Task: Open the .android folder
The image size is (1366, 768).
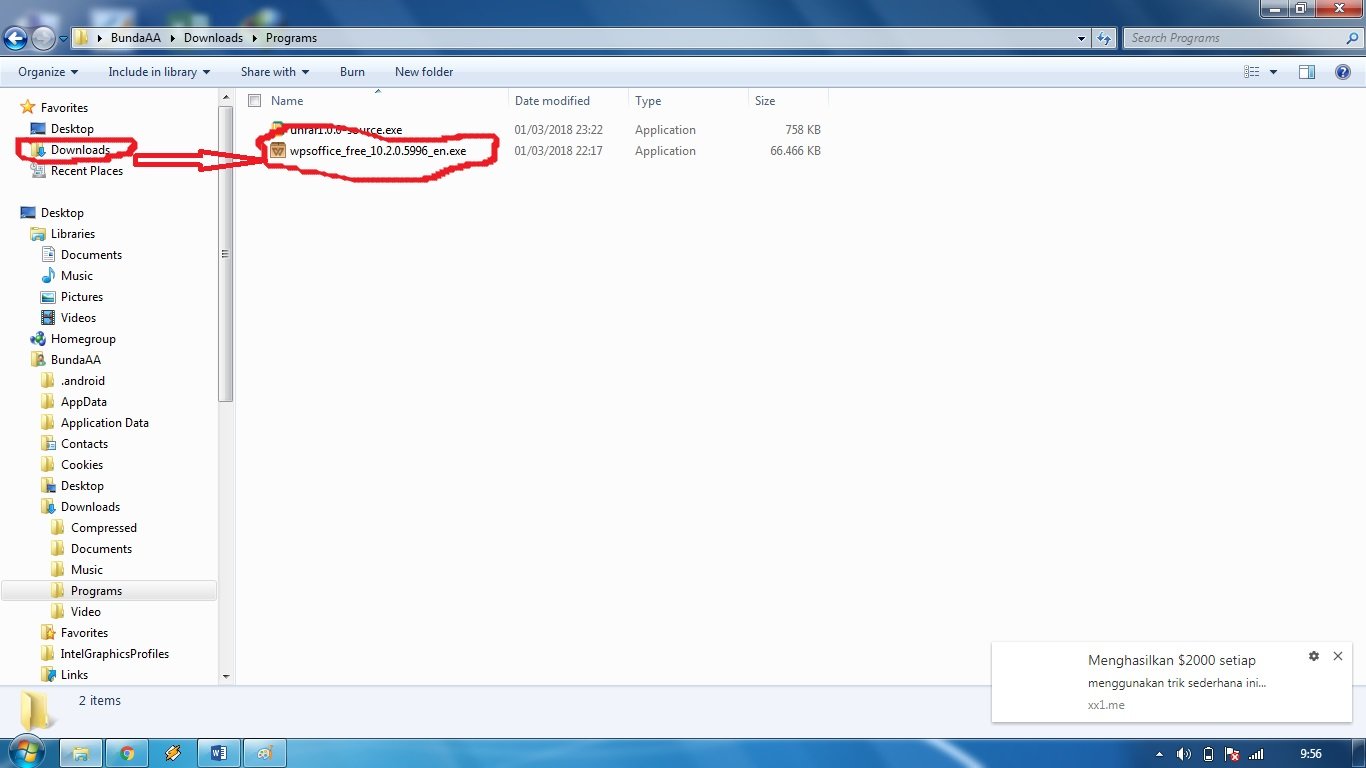Action: pyautogui.click(x=82, y=381)
